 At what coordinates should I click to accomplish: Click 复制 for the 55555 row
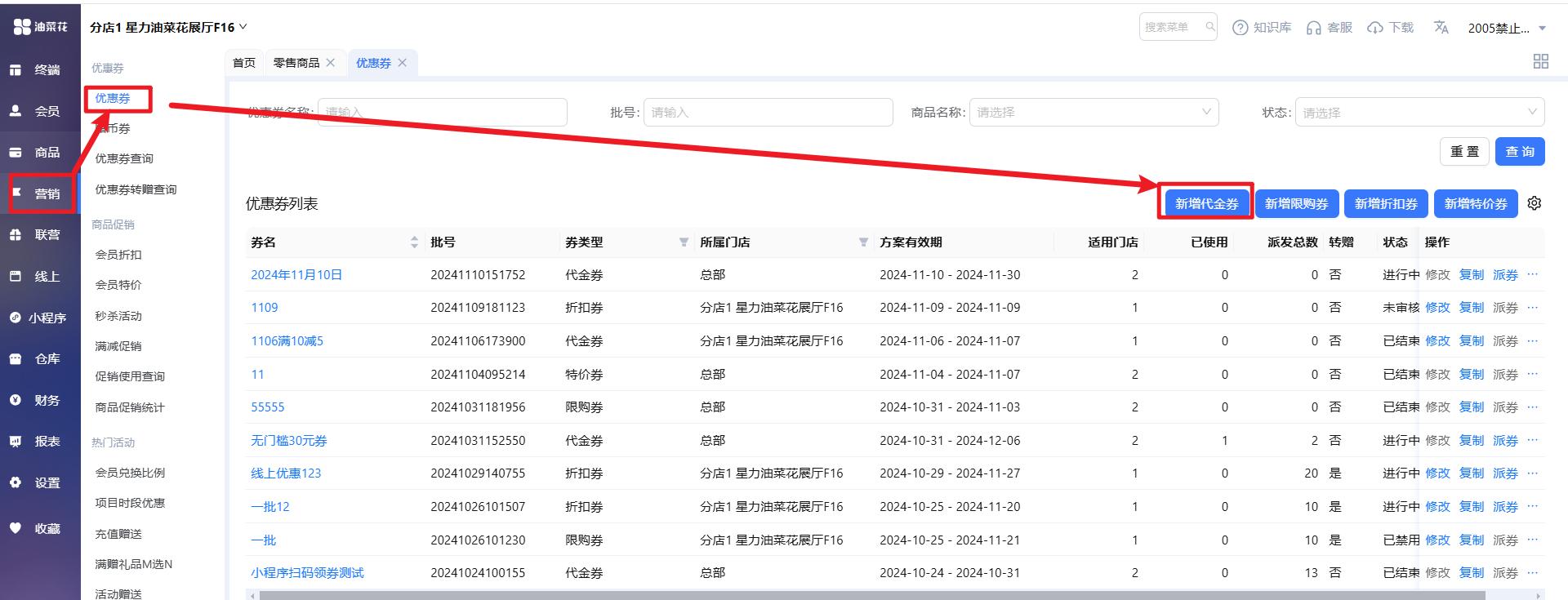click(x=1472, y=407)
